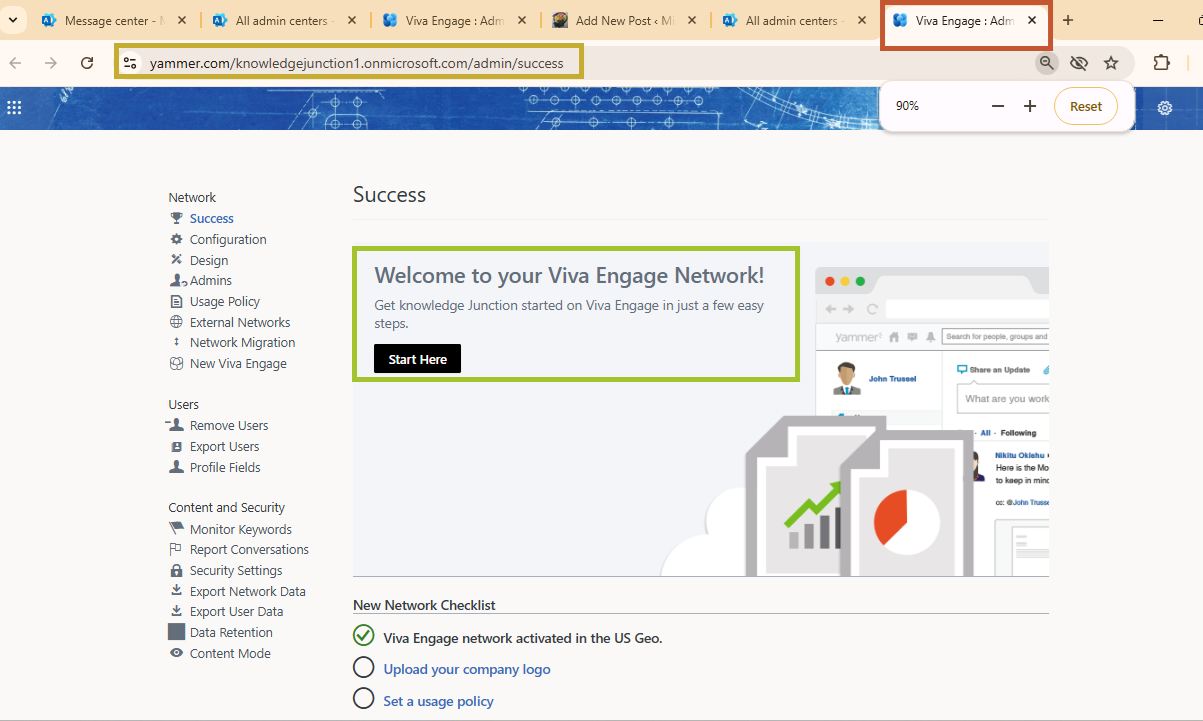Close the Message center tab
The width and height of the screenshot is (1203, 721).
(182, 20)
